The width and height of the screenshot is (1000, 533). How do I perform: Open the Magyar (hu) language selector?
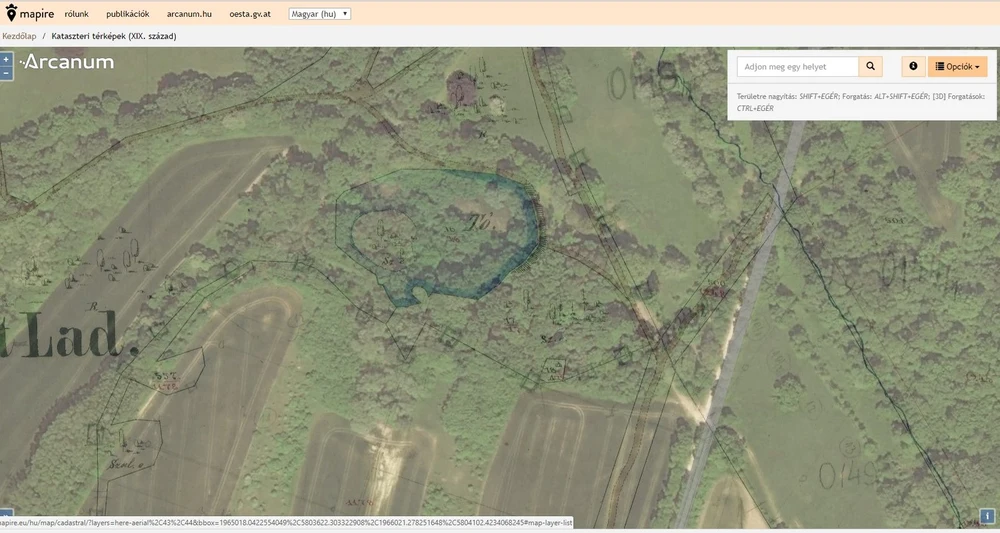(x=320, y=13)
